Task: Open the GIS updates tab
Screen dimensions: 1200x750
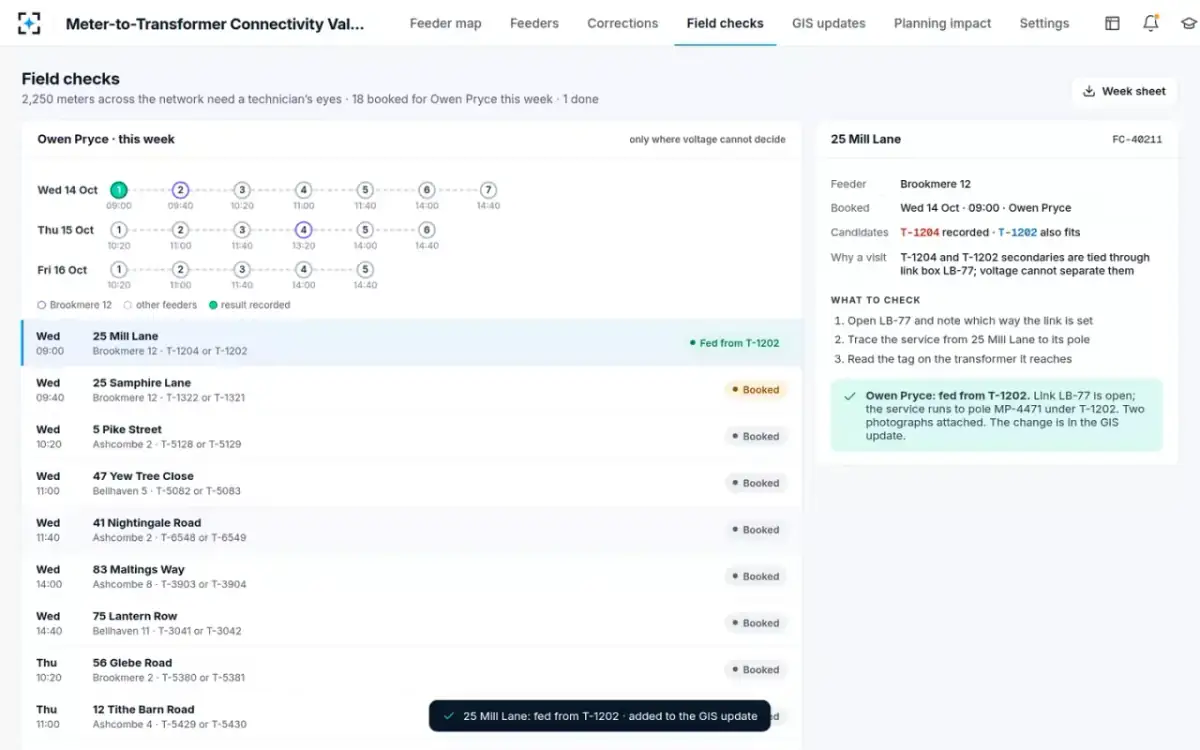Action: coord(828,23)
